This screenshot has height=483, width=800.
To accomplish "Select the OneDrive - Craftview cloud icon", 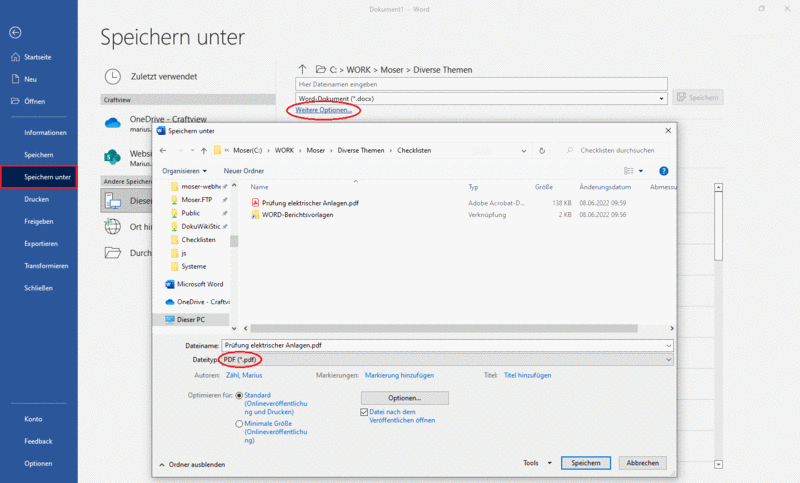I will pyautogui.click(x=112, y=123).
